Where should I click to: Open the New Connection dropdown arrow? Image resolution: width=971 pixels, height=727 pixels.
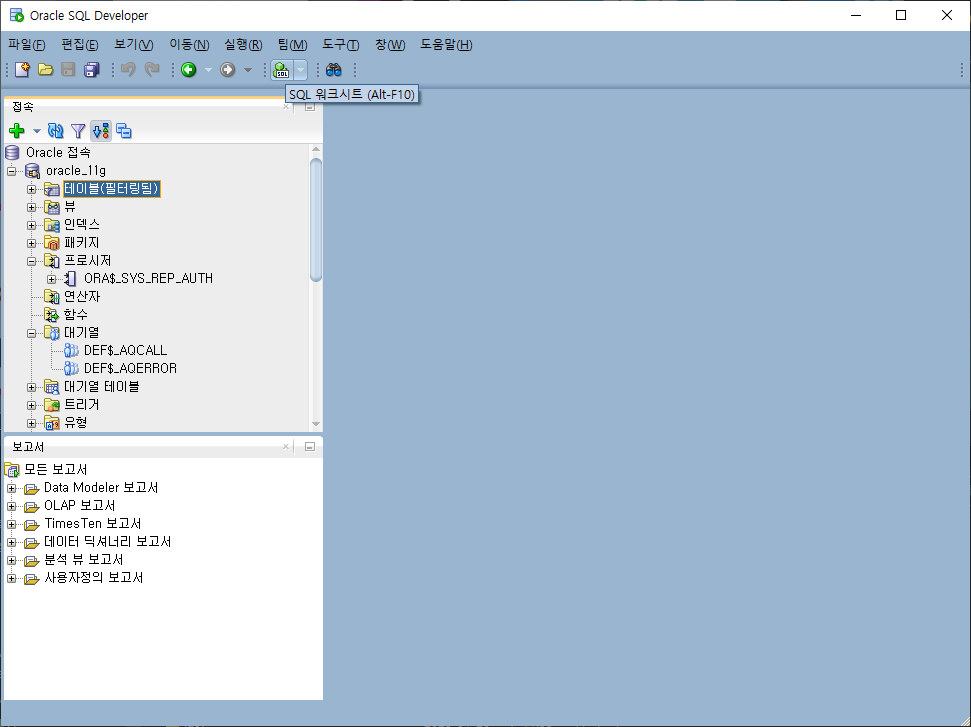click(x=37, y=131)
